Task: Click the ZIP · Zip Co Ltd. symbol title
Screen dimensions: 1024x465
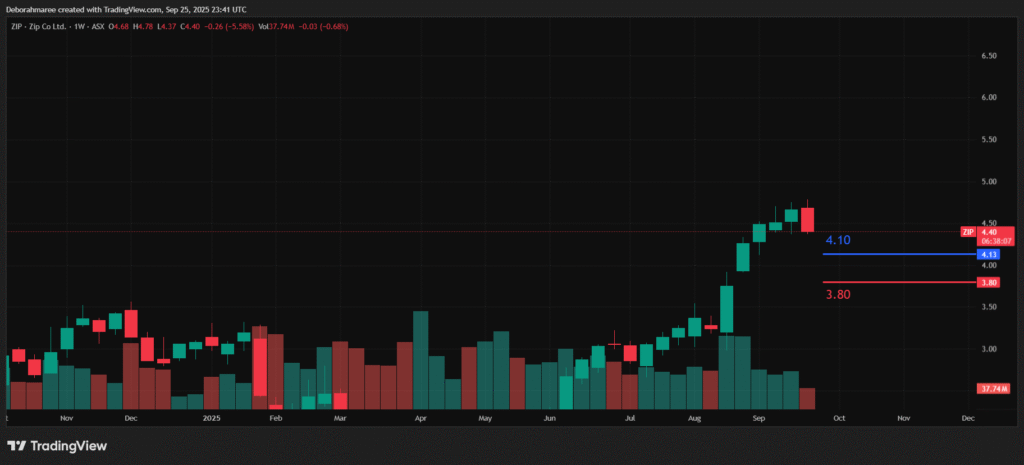Action: click(46, 27)
